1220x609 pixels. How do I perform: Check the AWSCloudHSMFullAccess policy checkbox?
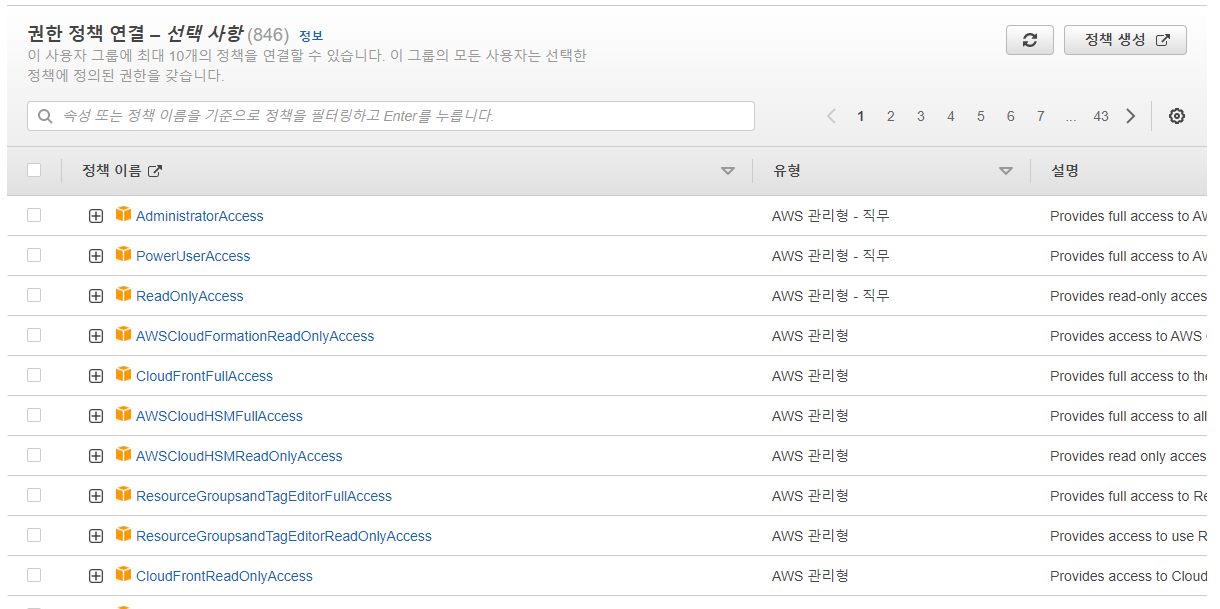[34, 415]
